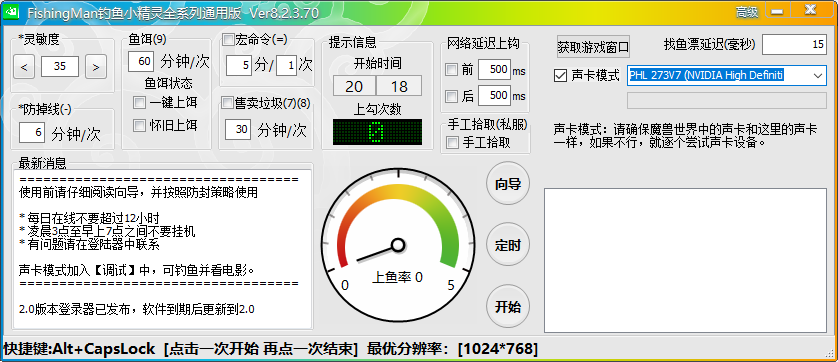This screenshot has height=362, width=838.
Task: Click the 找鱼漂延迟 field showing 15
Action: pyautogui.click(x=794, y=44)
